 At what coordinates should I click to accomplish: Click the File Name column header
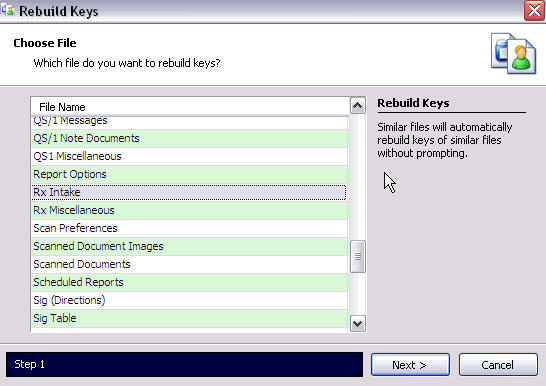coord(190,107)
